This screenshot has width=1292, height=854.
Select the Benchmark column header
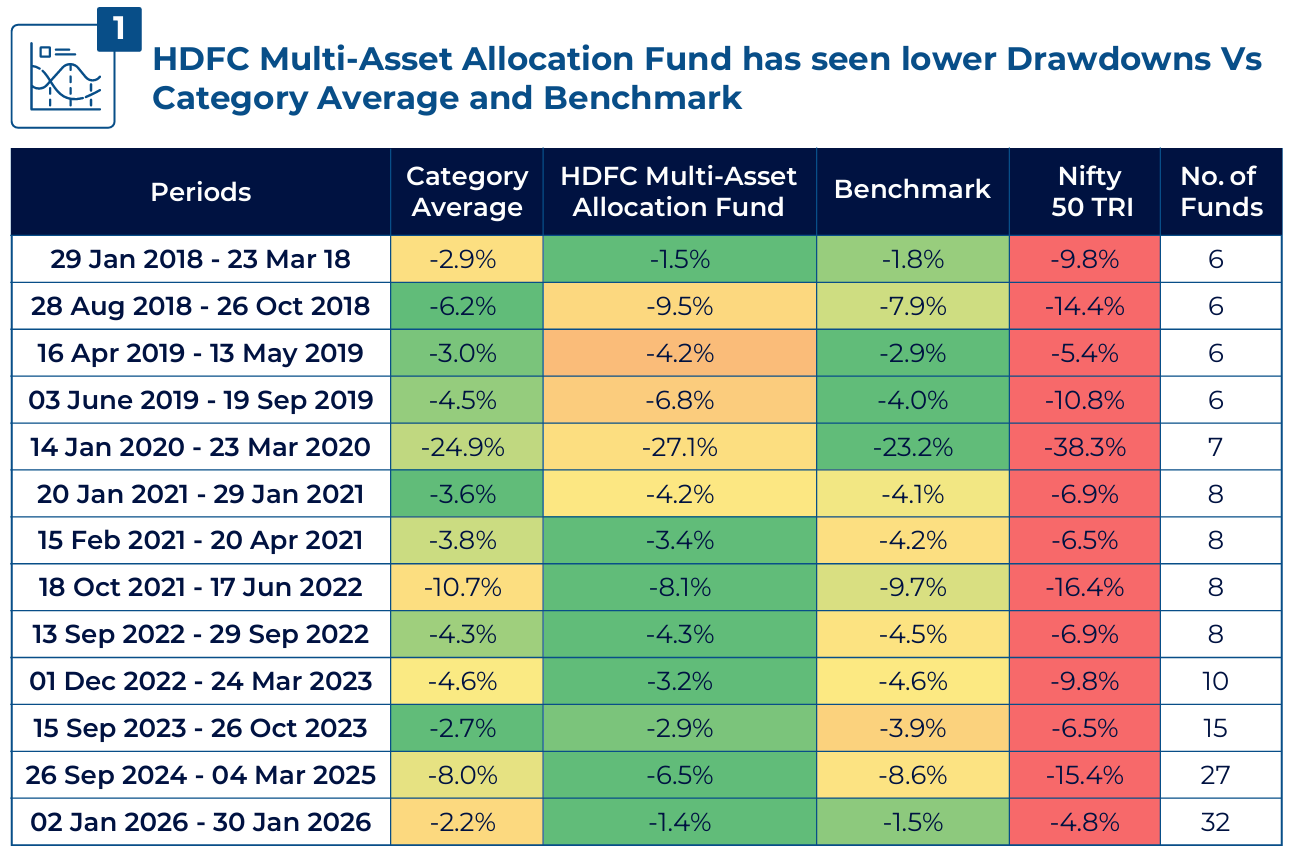click(x=912, y=190)
